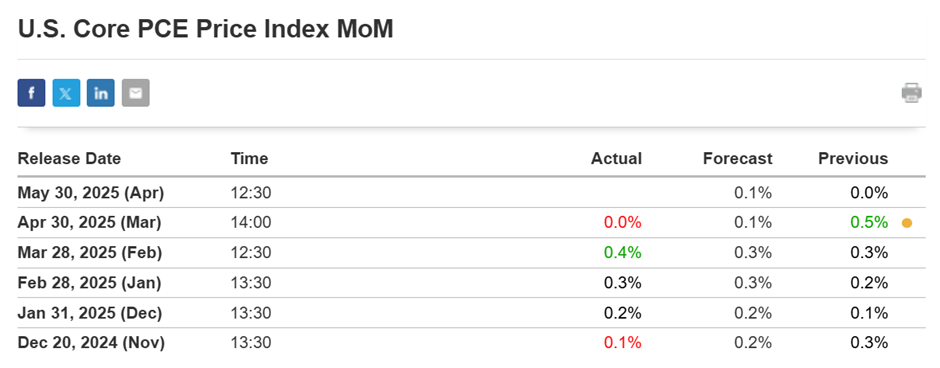Select the Jan 31, 2025 (Dec) release

(471, 312)
